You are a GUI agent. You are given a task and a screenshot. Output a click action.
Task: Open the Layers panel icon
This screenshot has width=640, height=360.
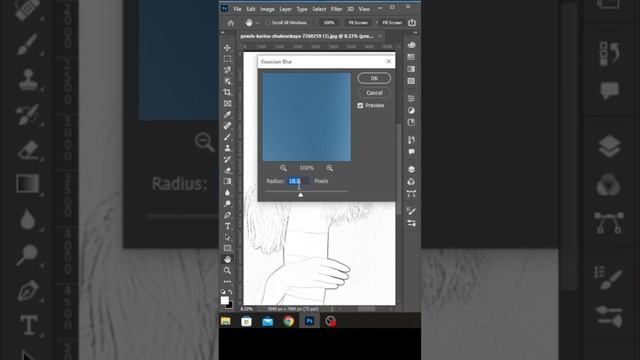click(411, 169)
